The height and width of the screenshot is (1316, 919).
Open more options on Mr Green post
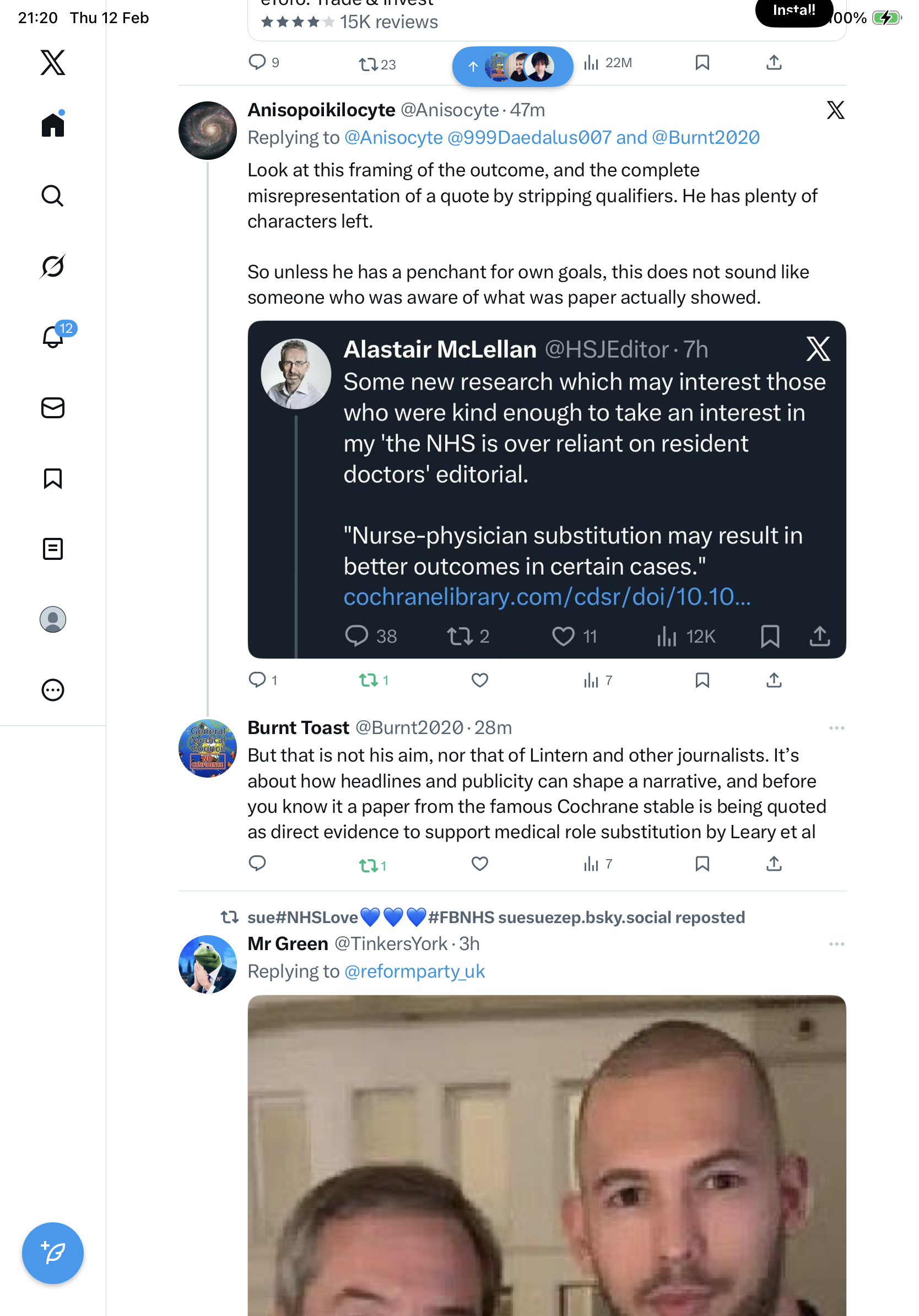836,943
